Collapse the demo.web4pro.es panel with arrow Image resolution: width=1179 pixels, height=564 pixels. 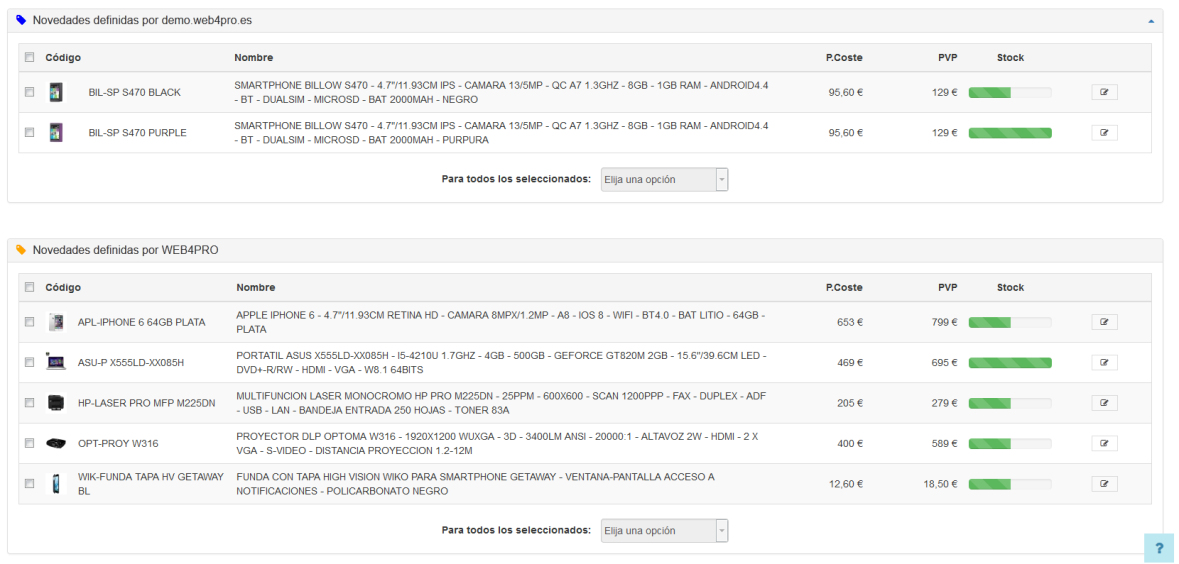coord(1151,21)
